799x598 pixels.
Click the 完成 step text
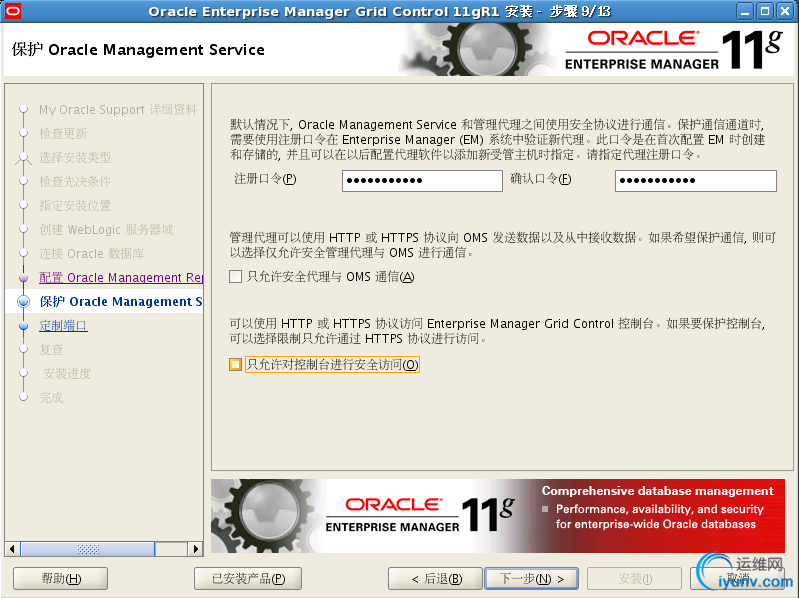click(x=51, y=397)
